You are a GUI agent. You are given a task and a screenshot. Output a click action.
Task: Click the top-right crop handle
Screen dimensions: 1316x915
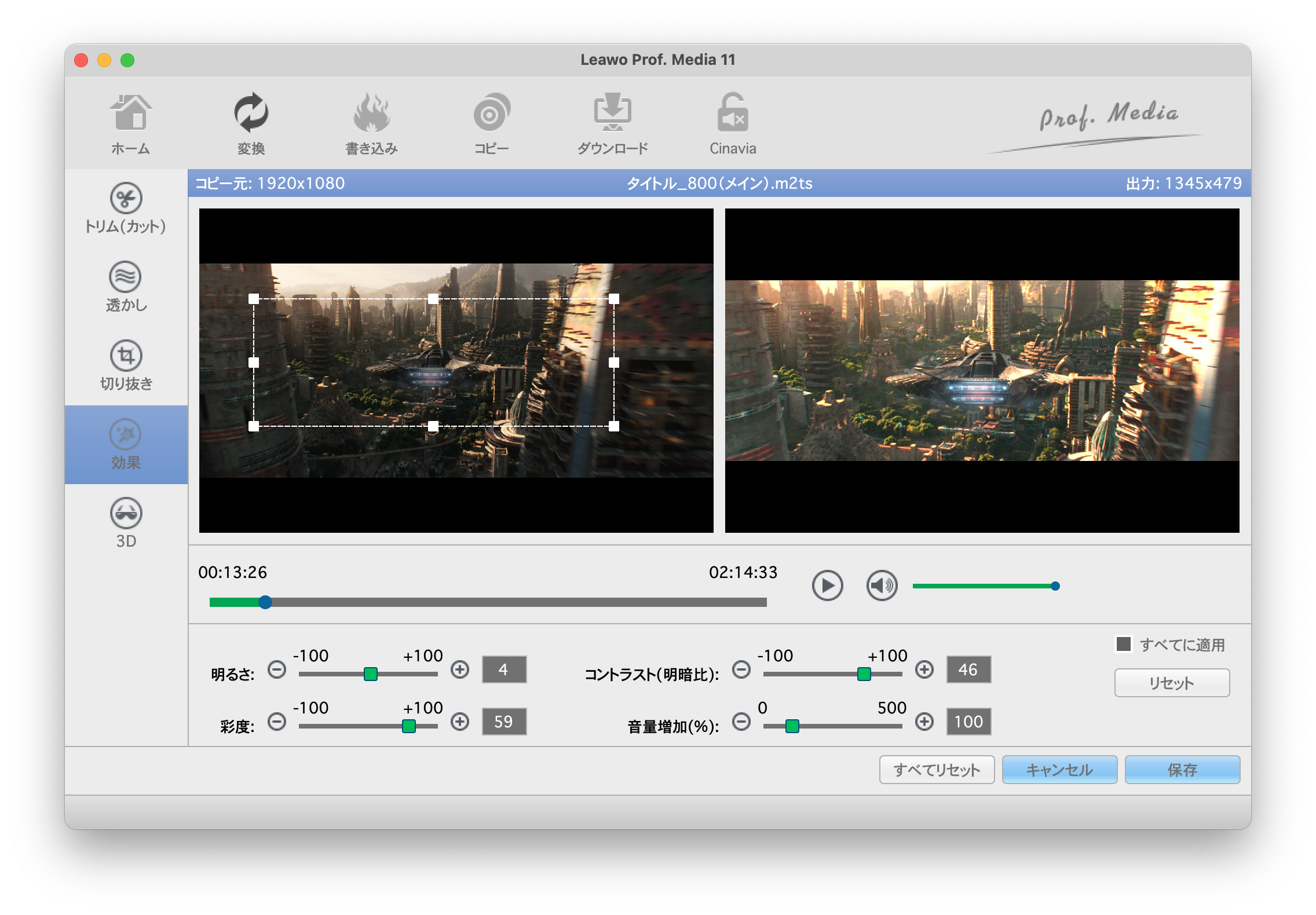click(614, 299)
